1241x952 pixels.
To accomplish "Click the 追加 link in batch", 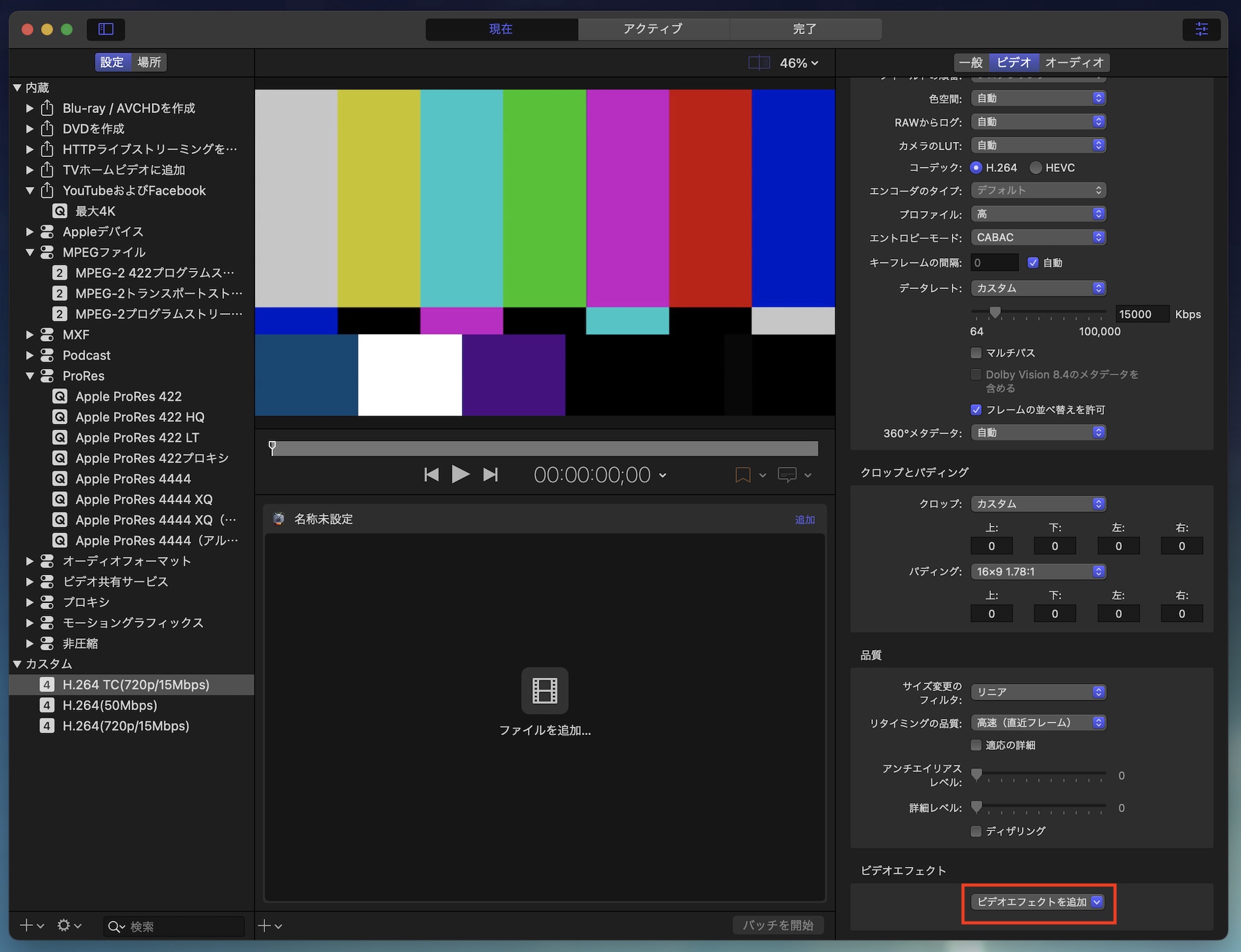I will (x=805, y=520).
